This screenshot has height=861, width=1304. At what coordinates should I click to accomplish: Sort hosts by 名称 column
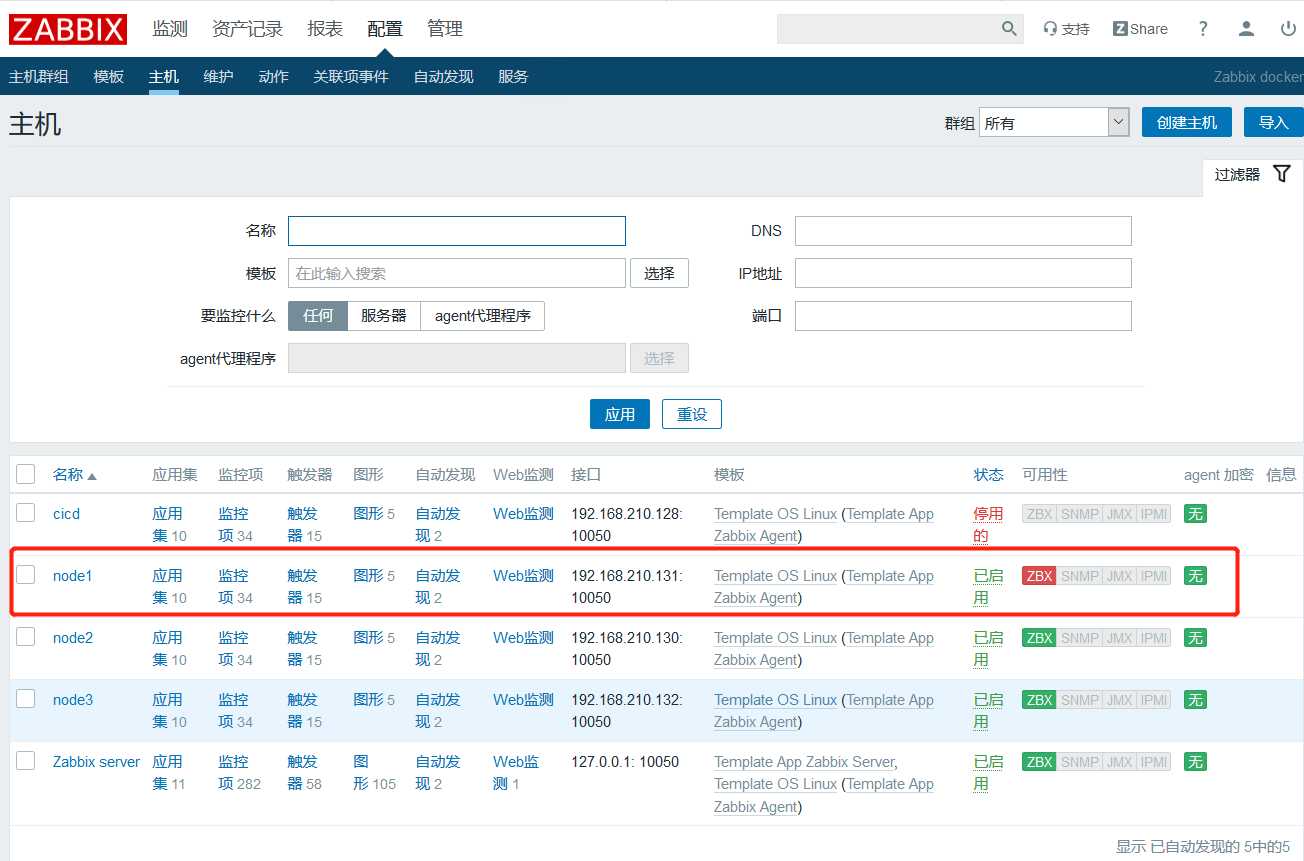pyautogui.click(x=75, y=475)
